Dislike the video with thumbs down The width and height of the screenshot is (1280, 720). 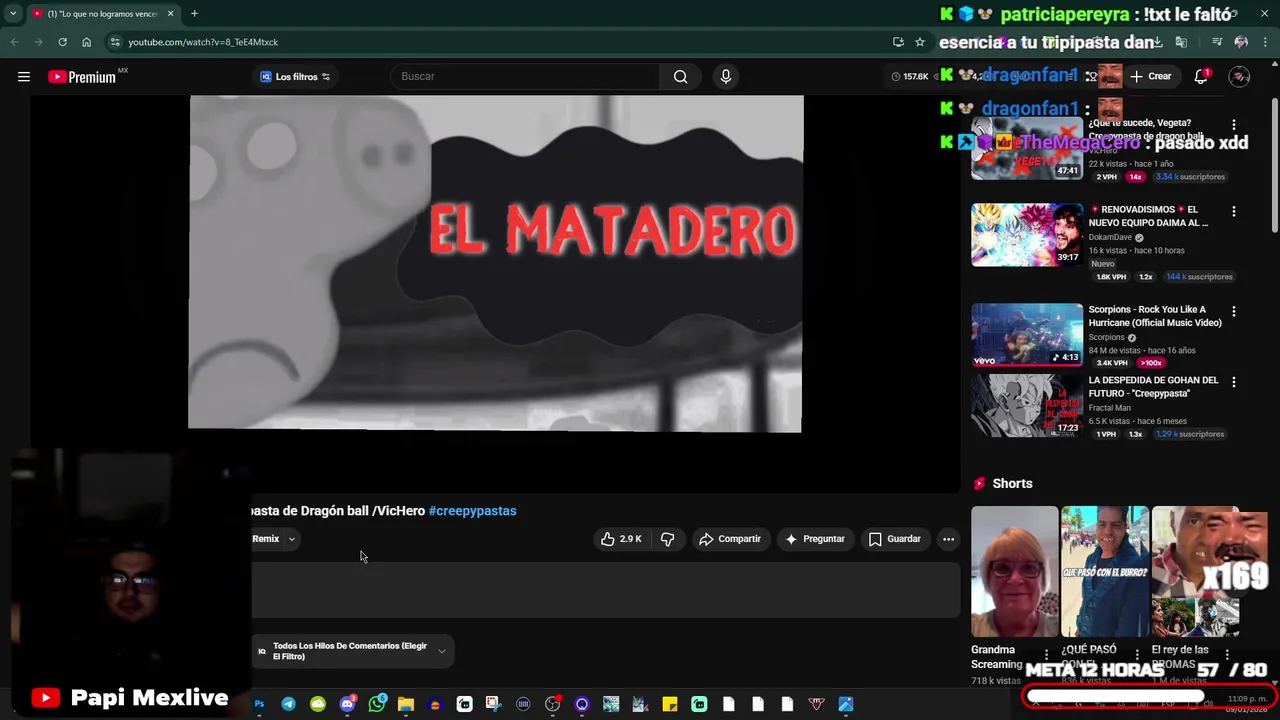667,539
